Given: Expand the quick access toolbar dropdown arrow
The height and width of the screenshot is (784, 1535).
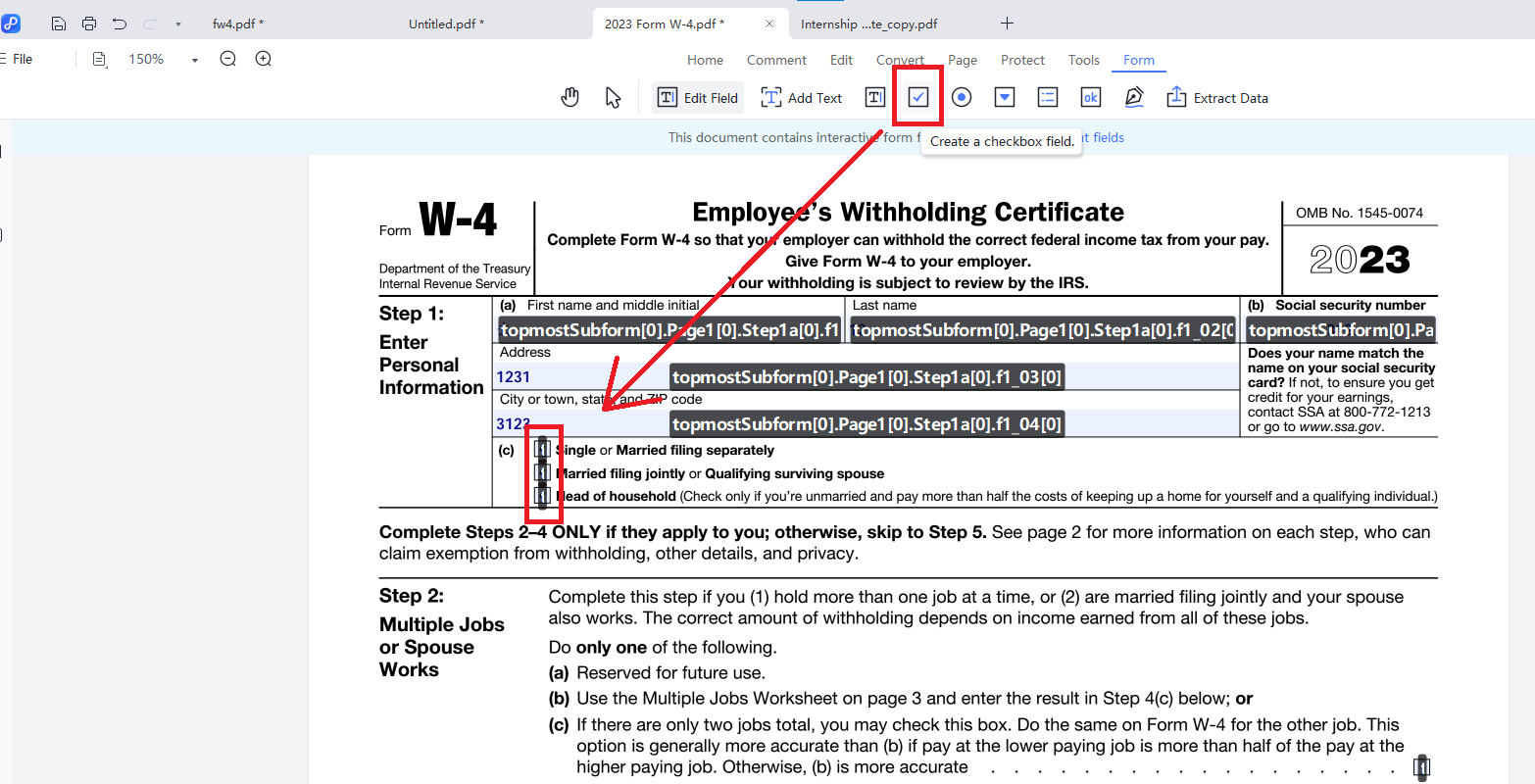Looking at the screenshot, I should [x=177, y=24].
